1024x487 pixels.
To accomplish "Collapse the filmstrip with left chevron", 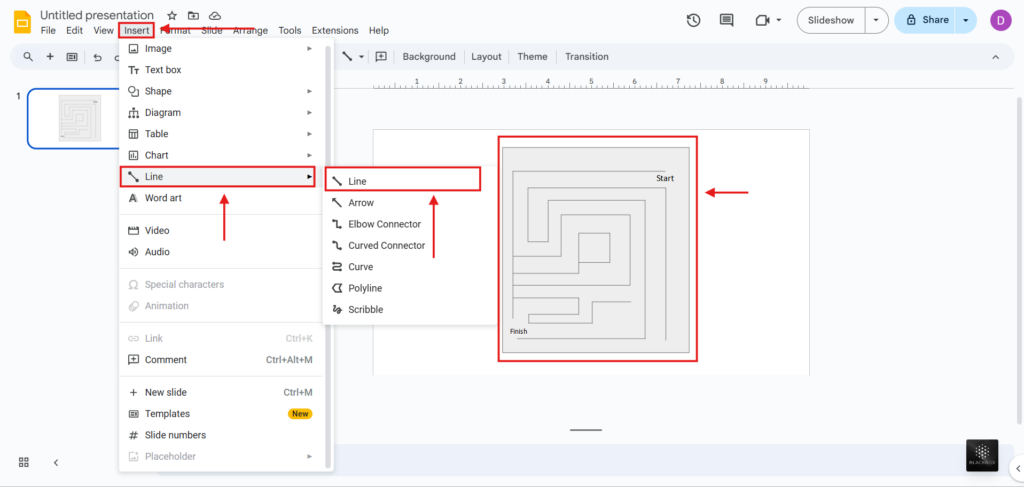I will pyautogui.click(x=56, y=462).
